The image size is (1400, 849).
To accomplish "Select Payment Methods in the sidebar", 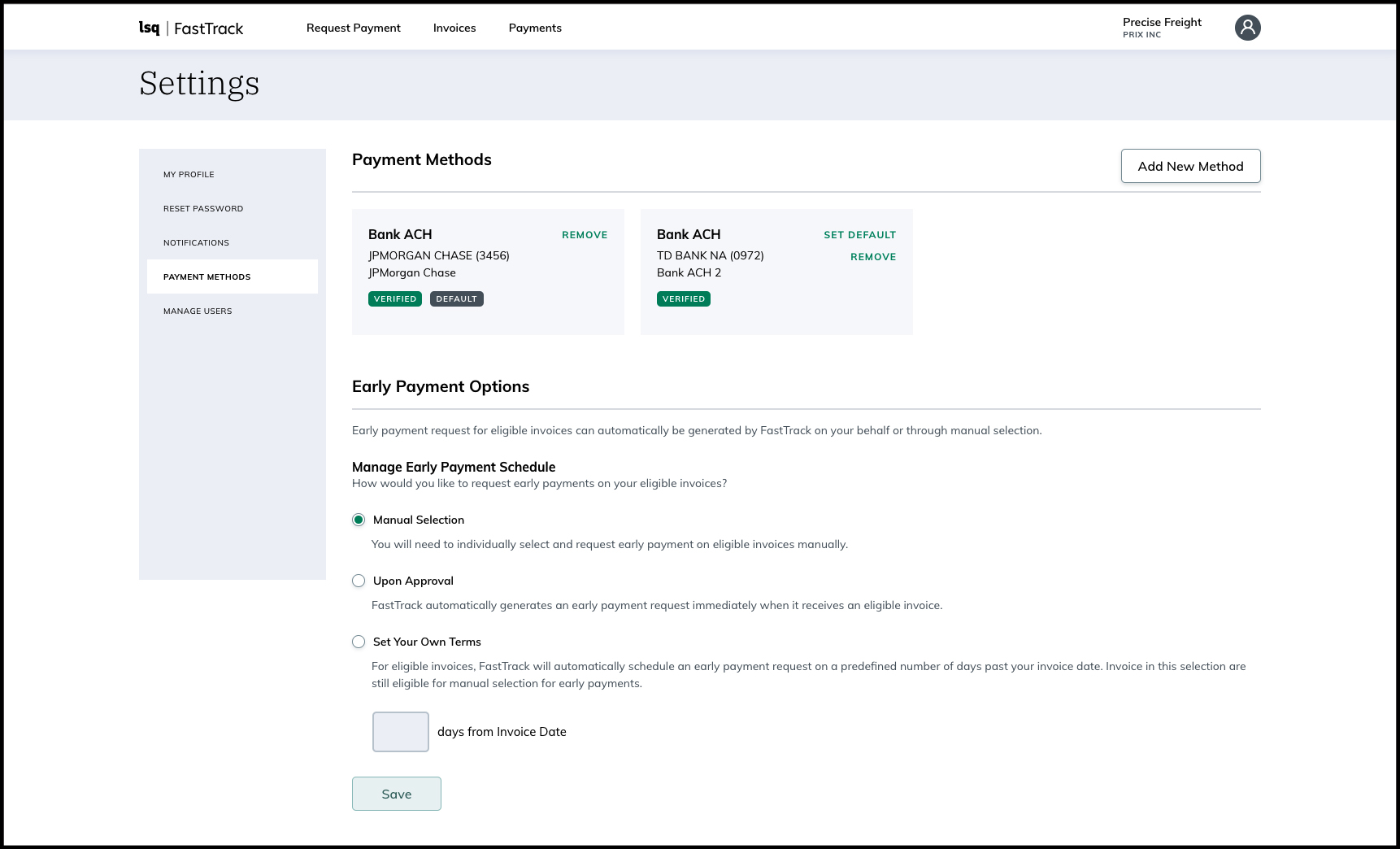I will [207, 276].
